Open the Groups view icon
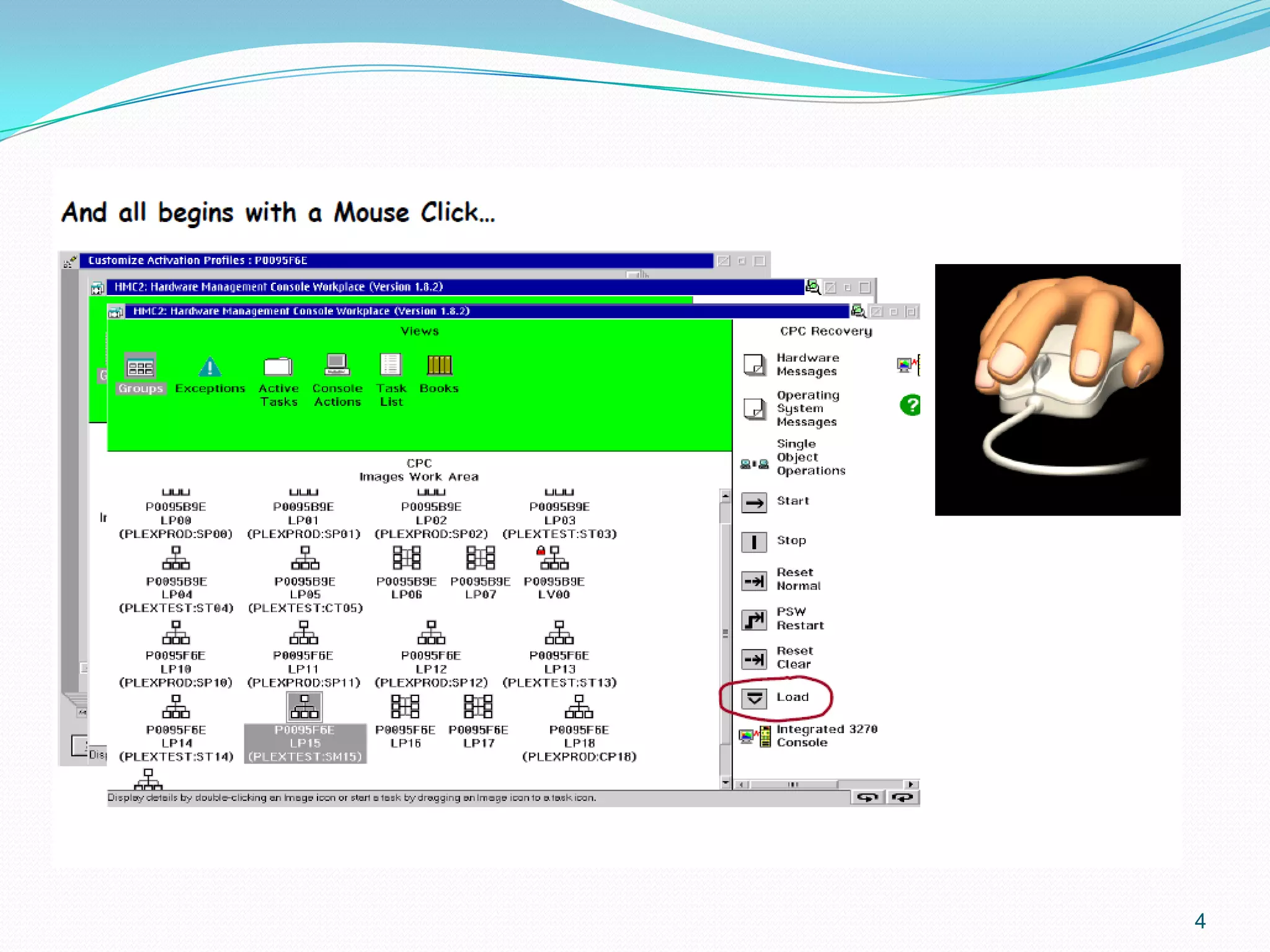 140,368
